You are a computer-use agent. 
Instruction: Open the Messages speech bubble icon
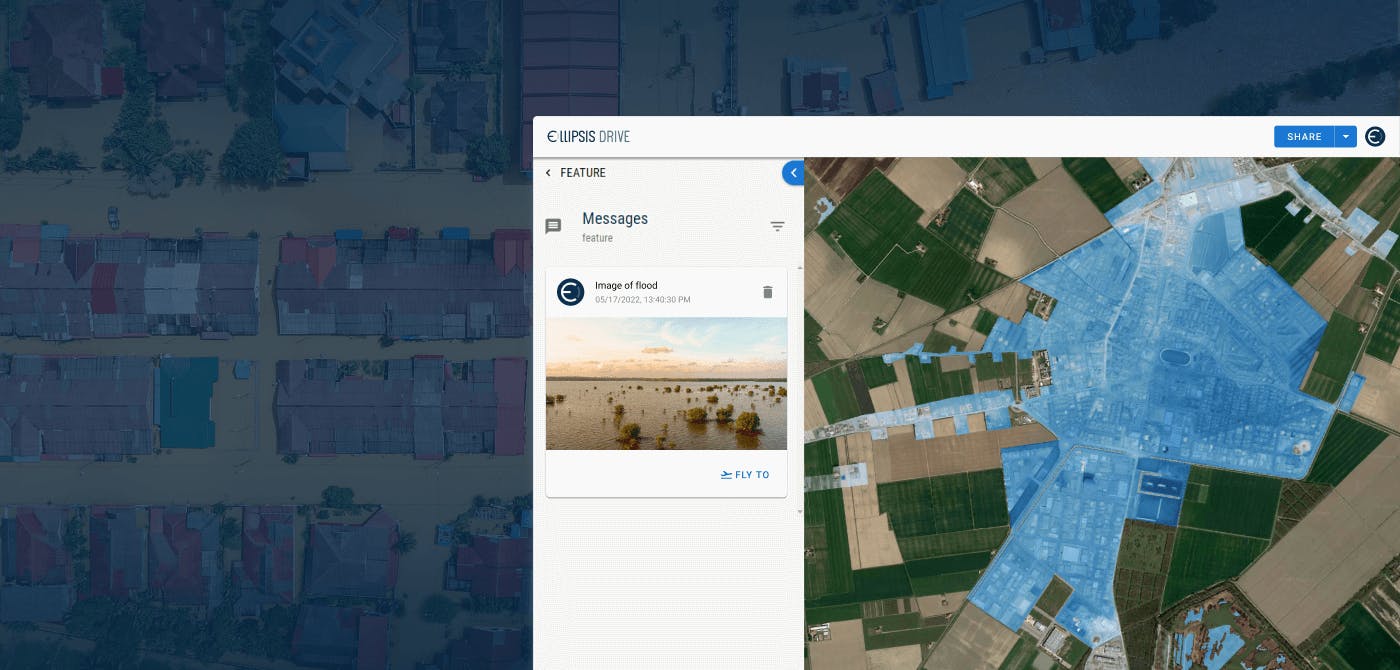coord(553,226)
